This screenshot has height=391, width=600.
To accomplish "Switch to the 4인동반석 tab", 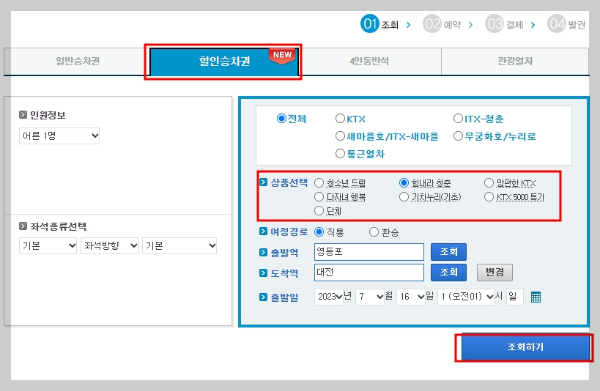I will (370, 61).
